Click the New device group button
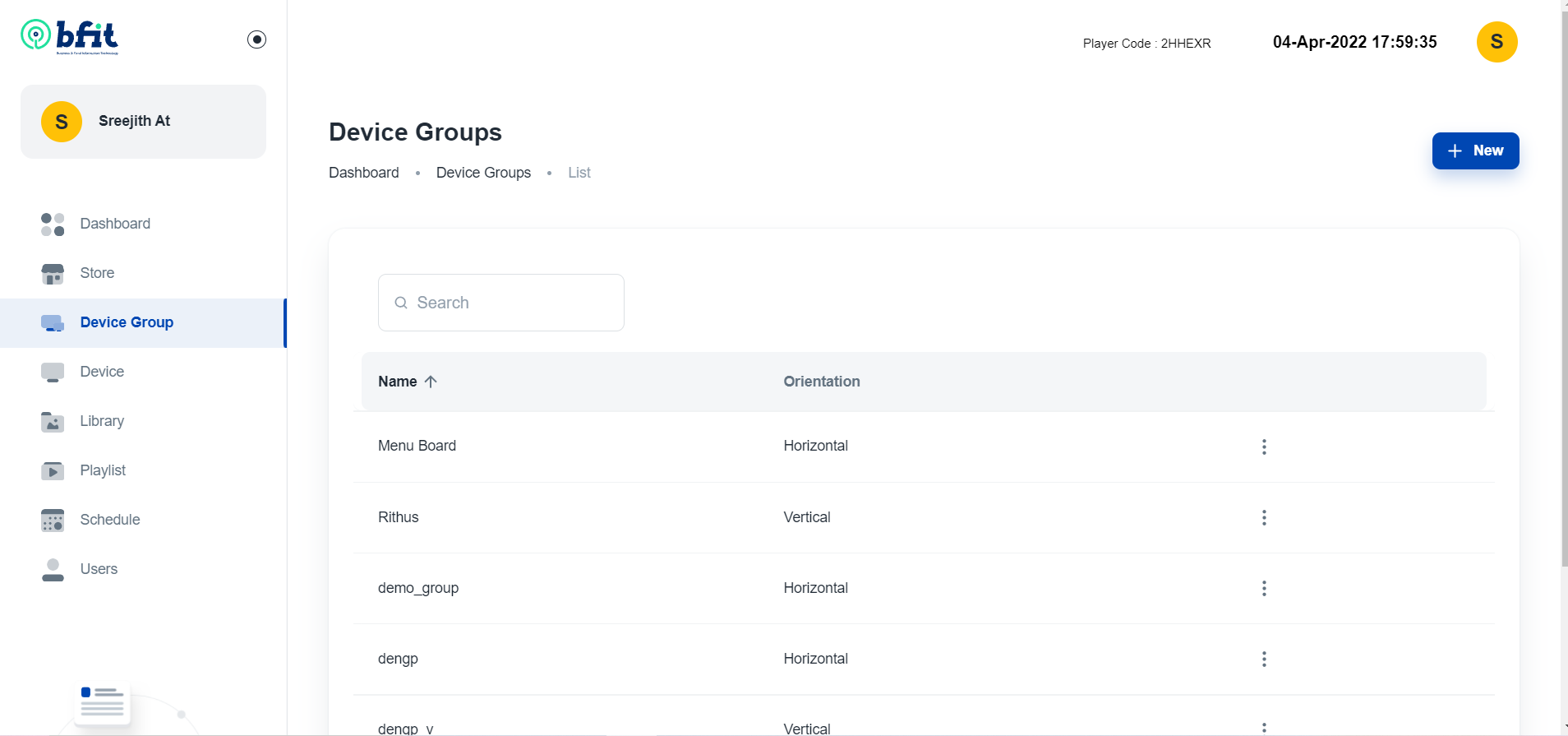This screenshot has width=1568, height=736. coord(1475,150)
